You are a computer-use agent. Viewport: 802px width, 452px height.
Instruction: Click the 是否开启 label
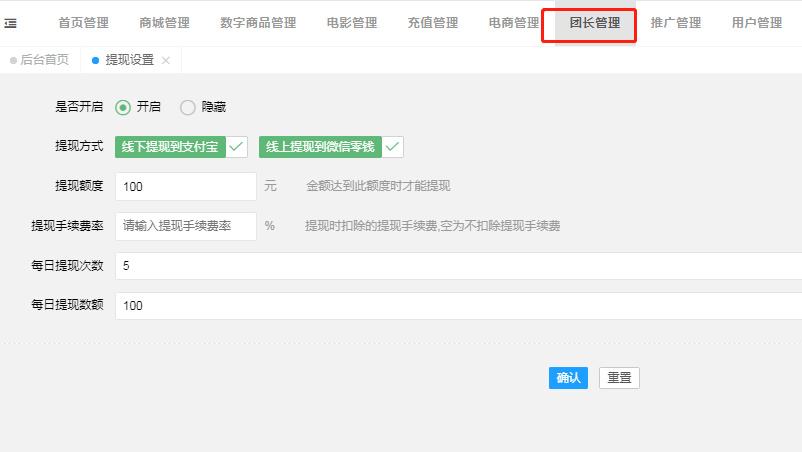(79, 107)
